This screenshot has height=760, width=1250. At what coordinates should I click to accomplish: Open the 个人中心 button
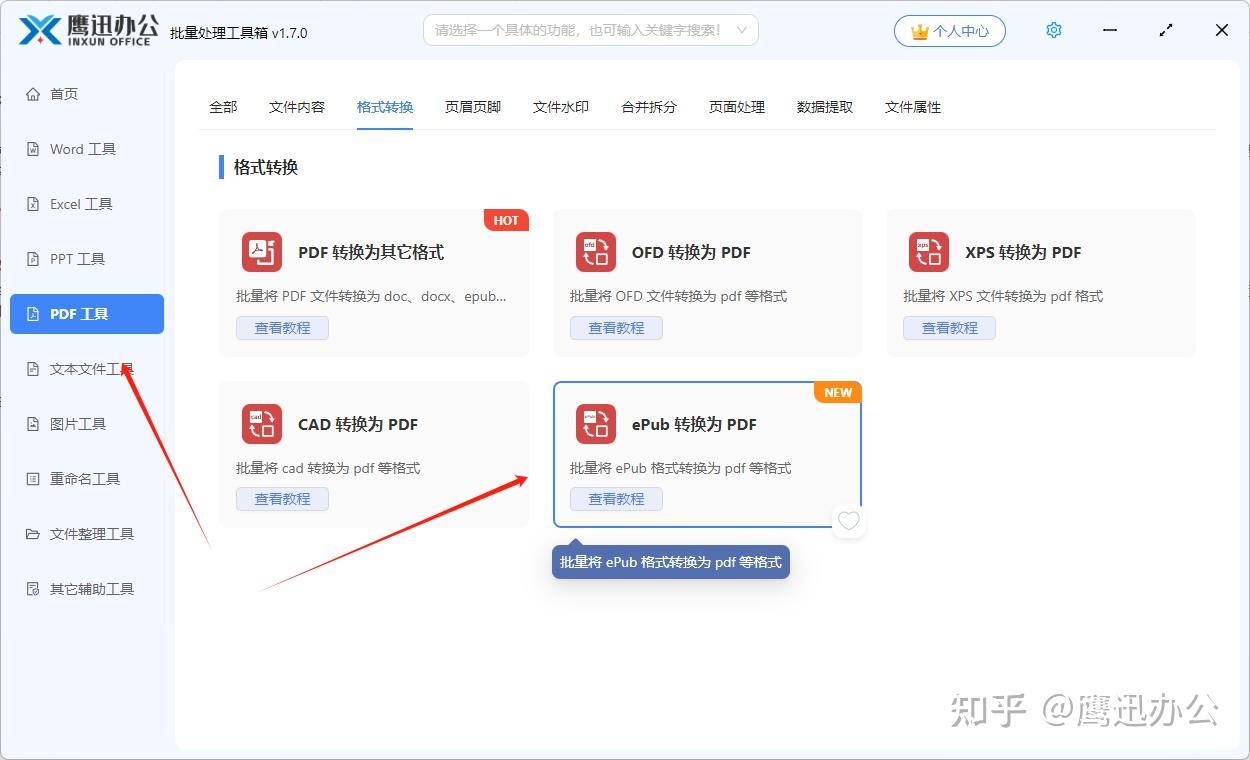point(950,31)
